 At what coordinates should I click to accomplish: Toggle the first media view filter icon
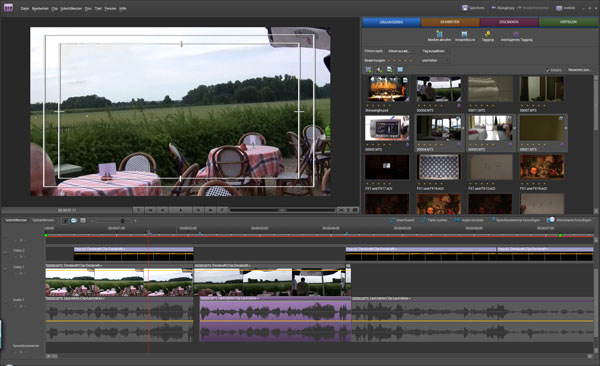point(368,69)
